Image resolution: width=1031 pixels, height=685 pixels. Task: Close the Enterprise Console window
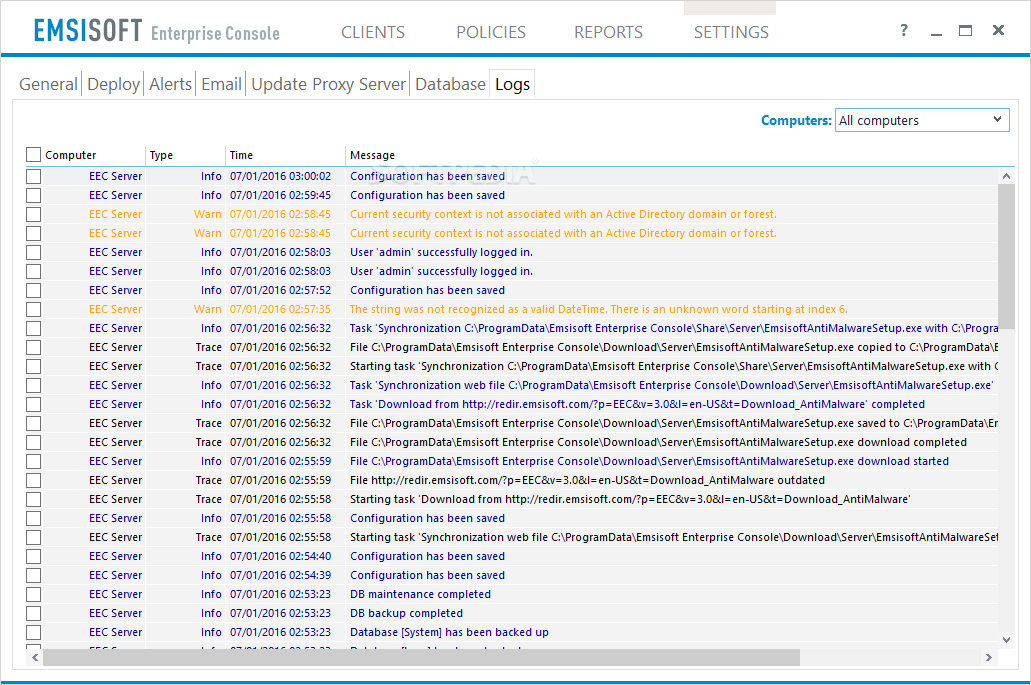pyautogui.click(x=998, y=30)
